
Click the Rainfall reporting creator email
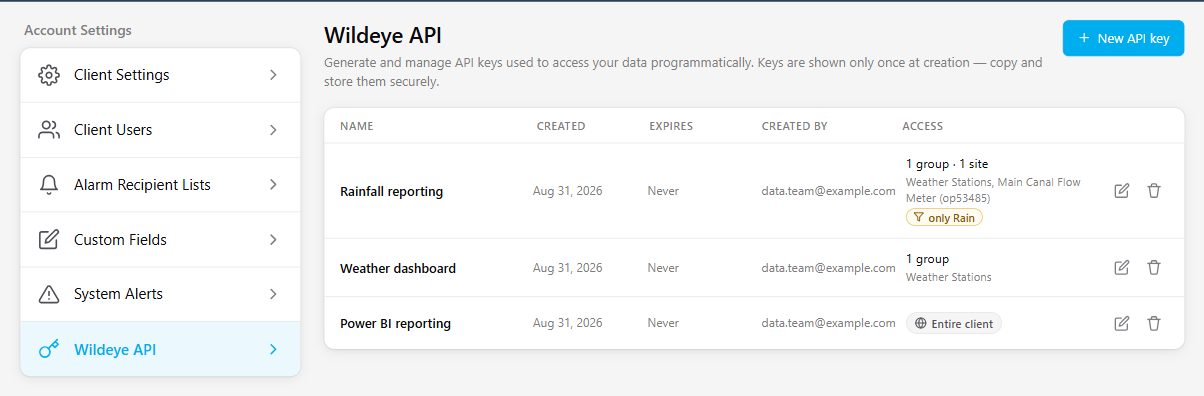tap(828, 191)
